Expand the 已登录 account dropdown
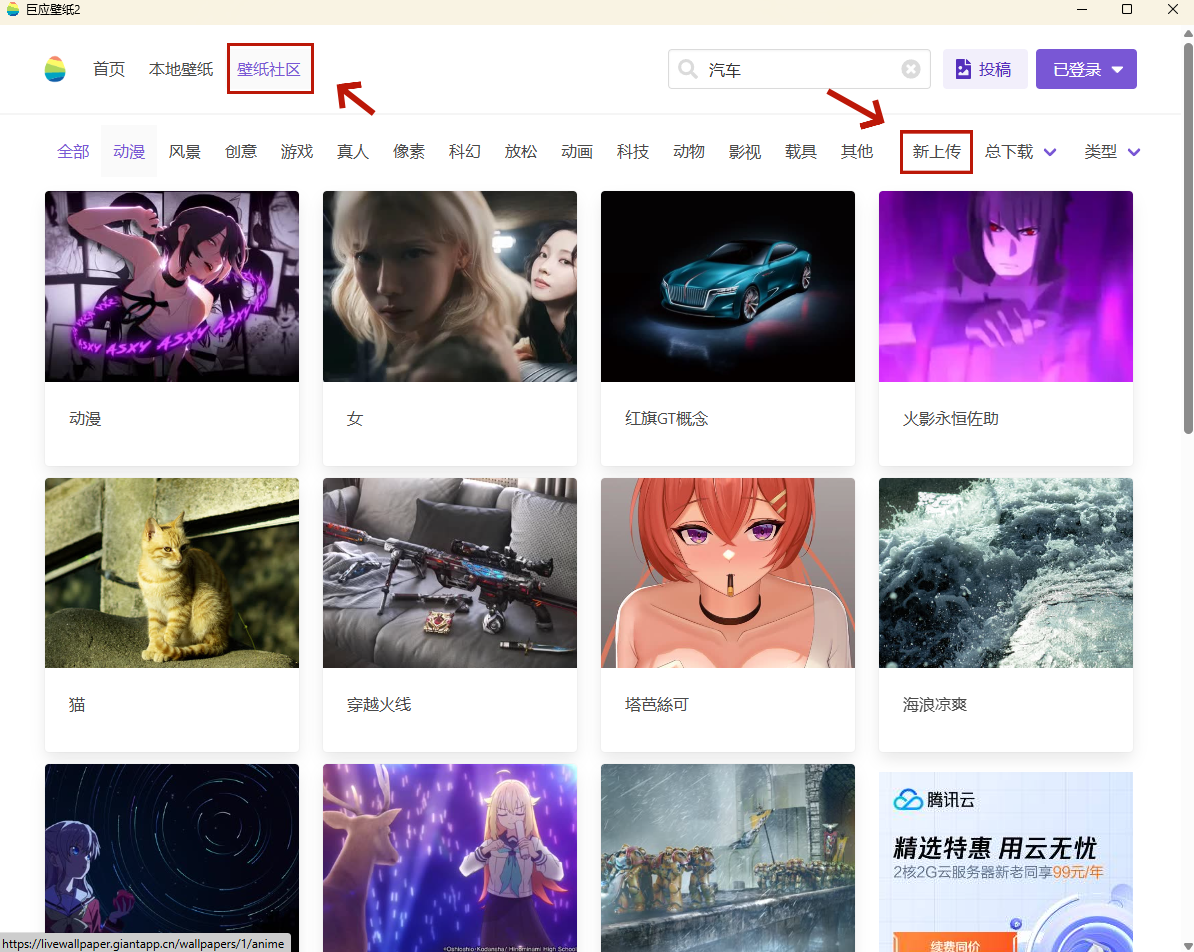Image resolution: width=1194 pixels, height=952 pixels. pos(1117,70)
